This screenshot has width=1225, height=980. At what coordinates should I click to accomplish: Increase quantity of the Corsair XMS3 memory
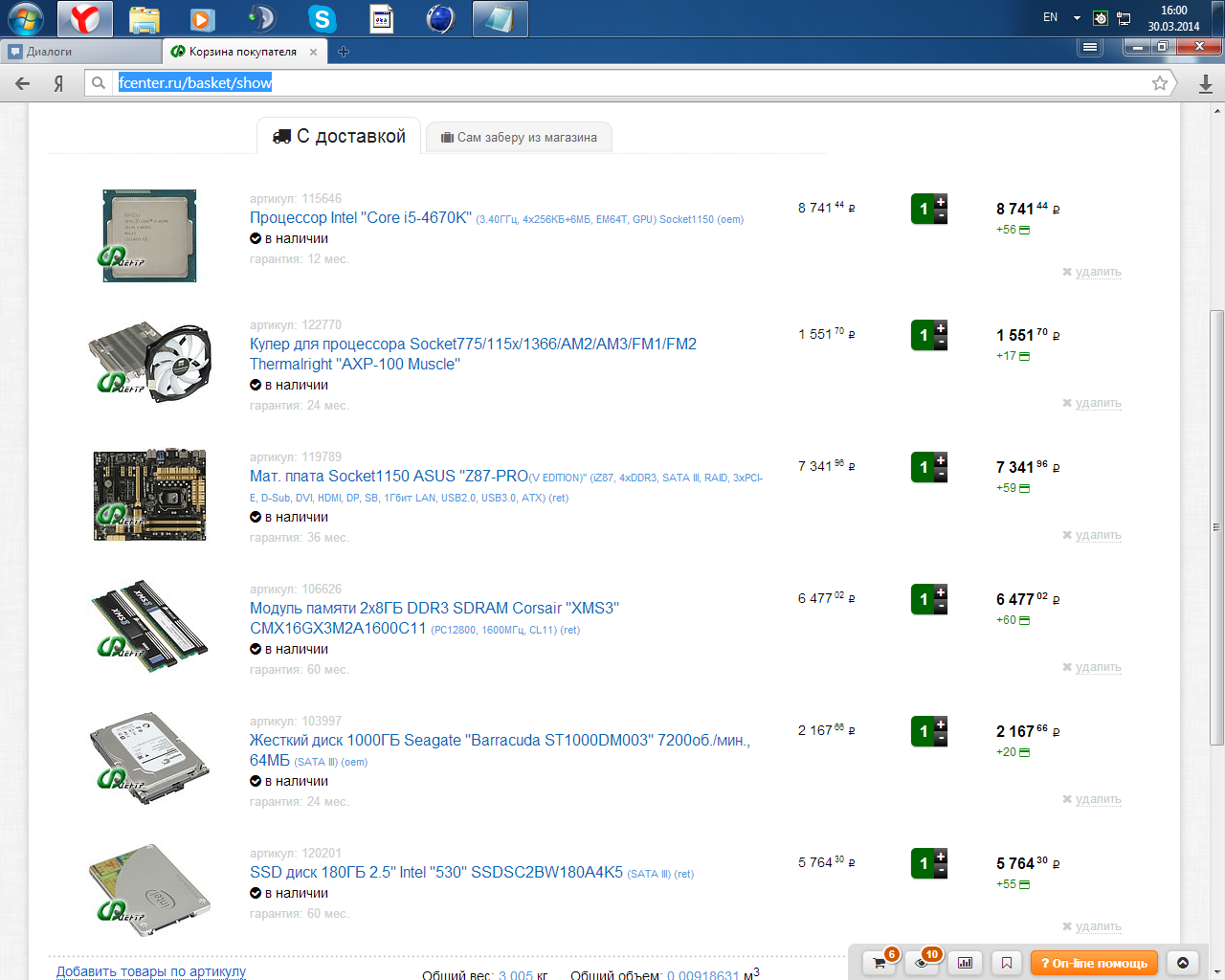coord(941,591)
